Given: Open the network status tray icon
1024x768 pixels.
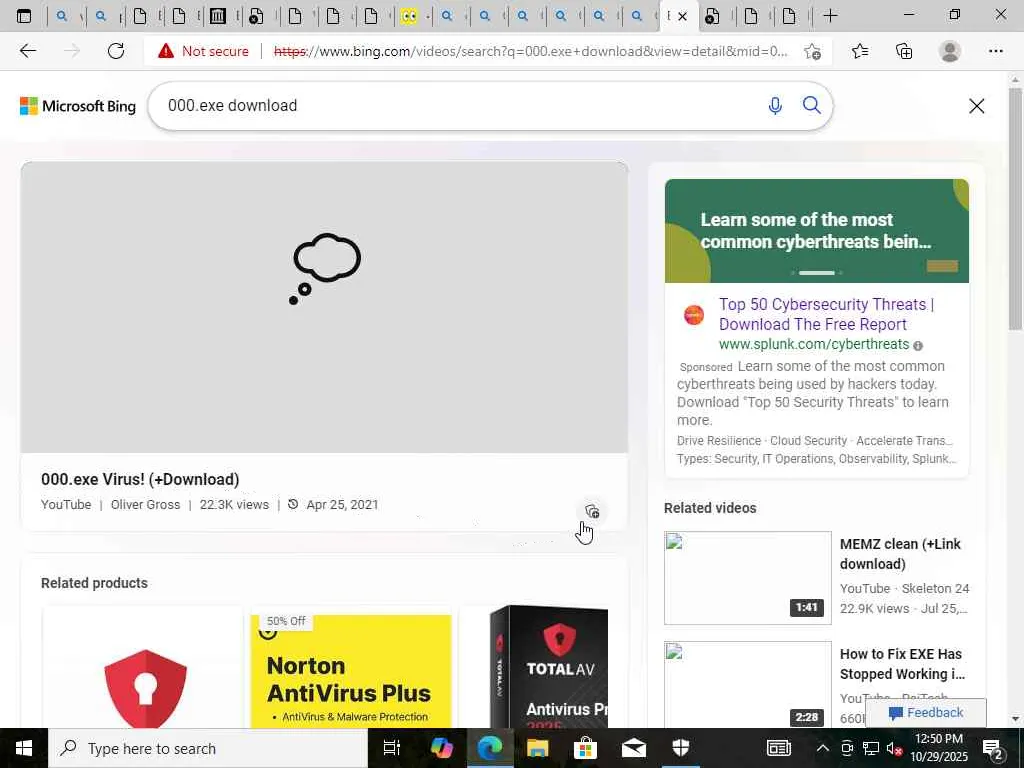Looking at the screenshot, I should point(871,748).
